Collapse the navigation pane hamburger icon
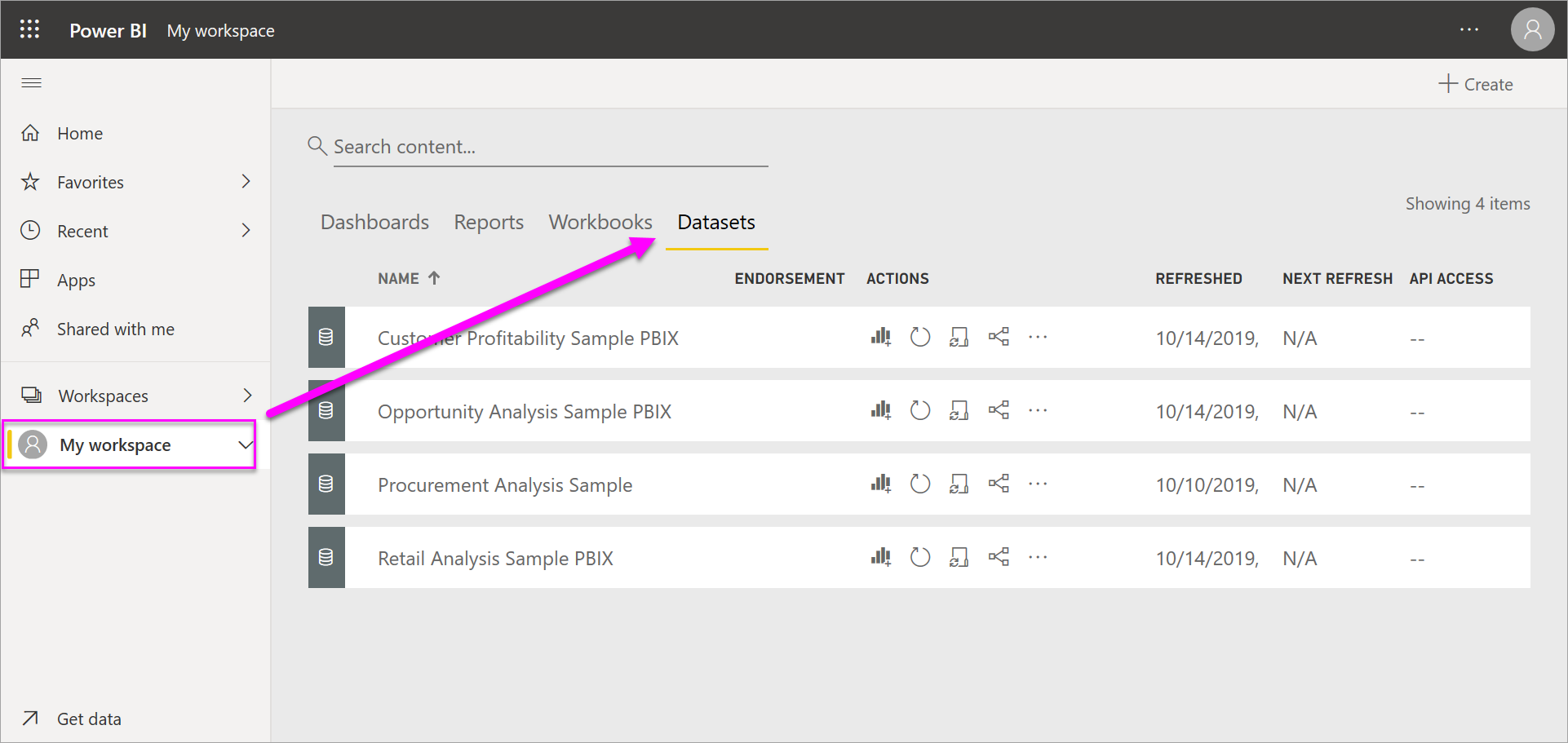The image size is (1568, 743). (x=31, y=83)
